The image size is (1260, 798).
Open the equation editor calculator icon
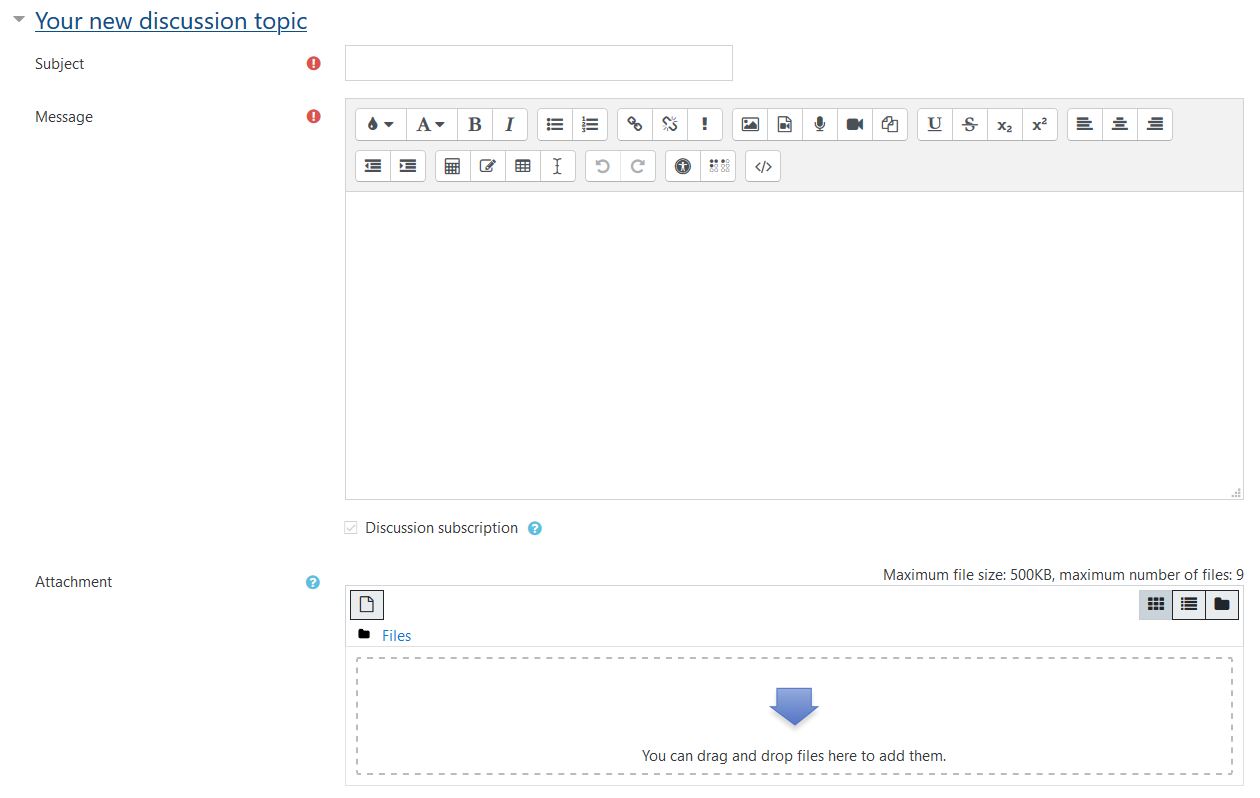452,166
